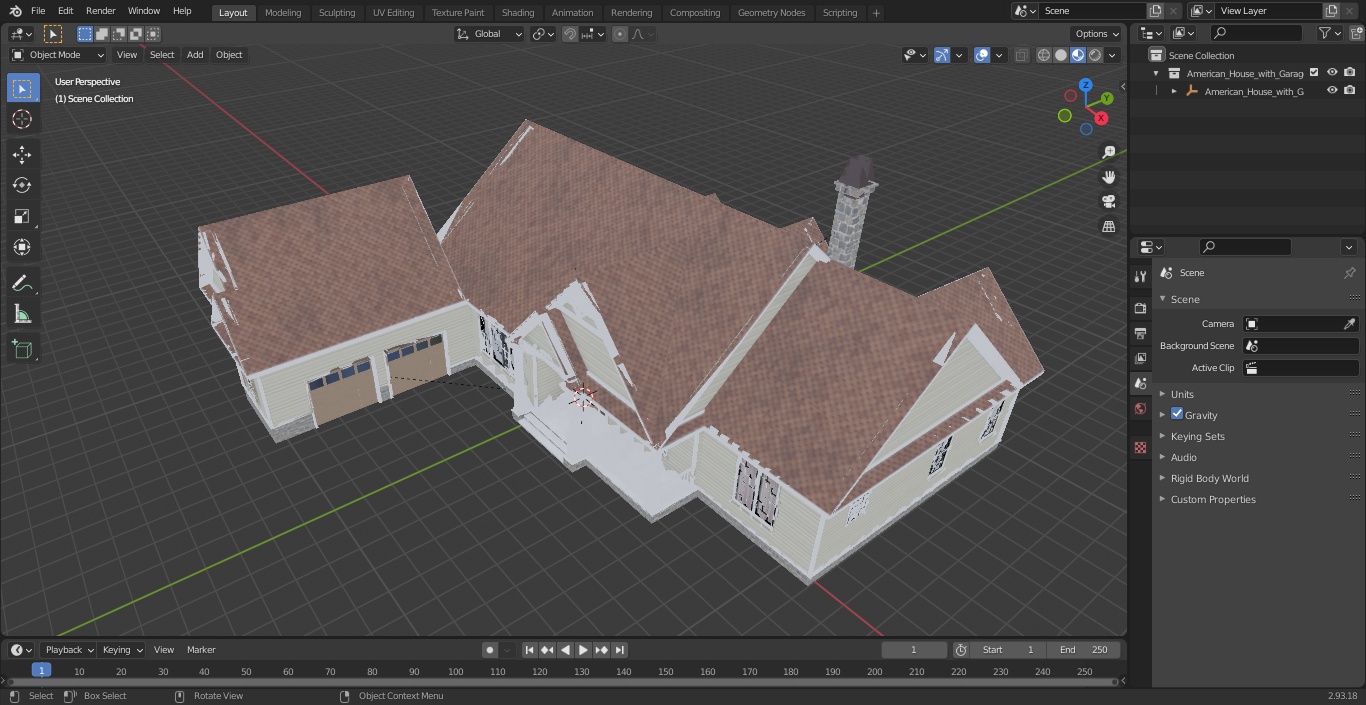Image resolution: width=1366 pixels, height=705 pixels.
Task: Expand the Audio panel
Action: click(1184, 457)
